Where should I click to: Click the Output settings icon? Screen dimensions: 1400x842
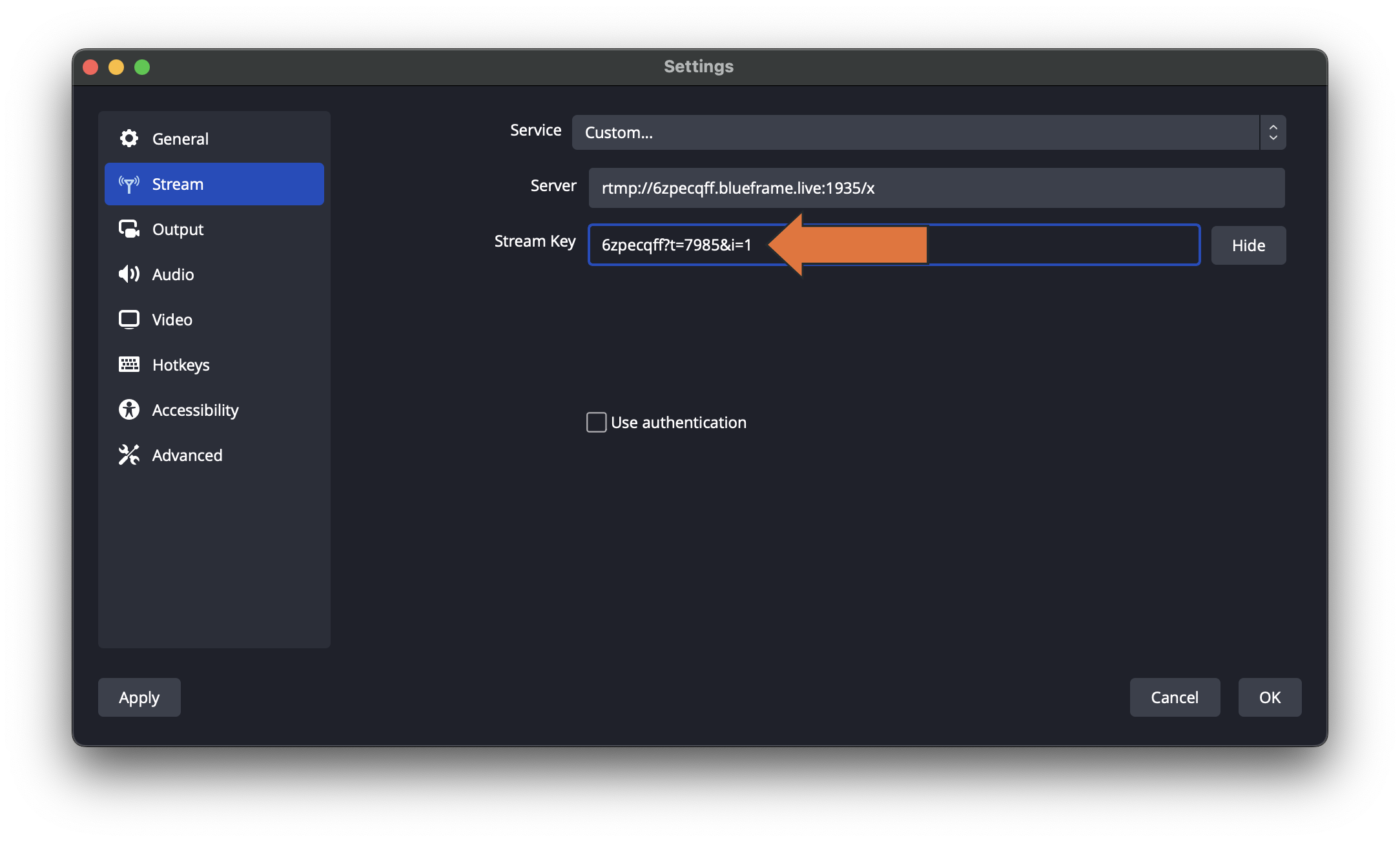click(129, 229)
